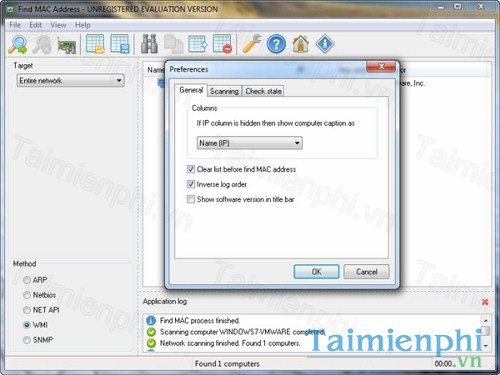Click the info icon beside Find MAC process finished
500x375 pixels.
pyautogui.click(x=151, y=321)
